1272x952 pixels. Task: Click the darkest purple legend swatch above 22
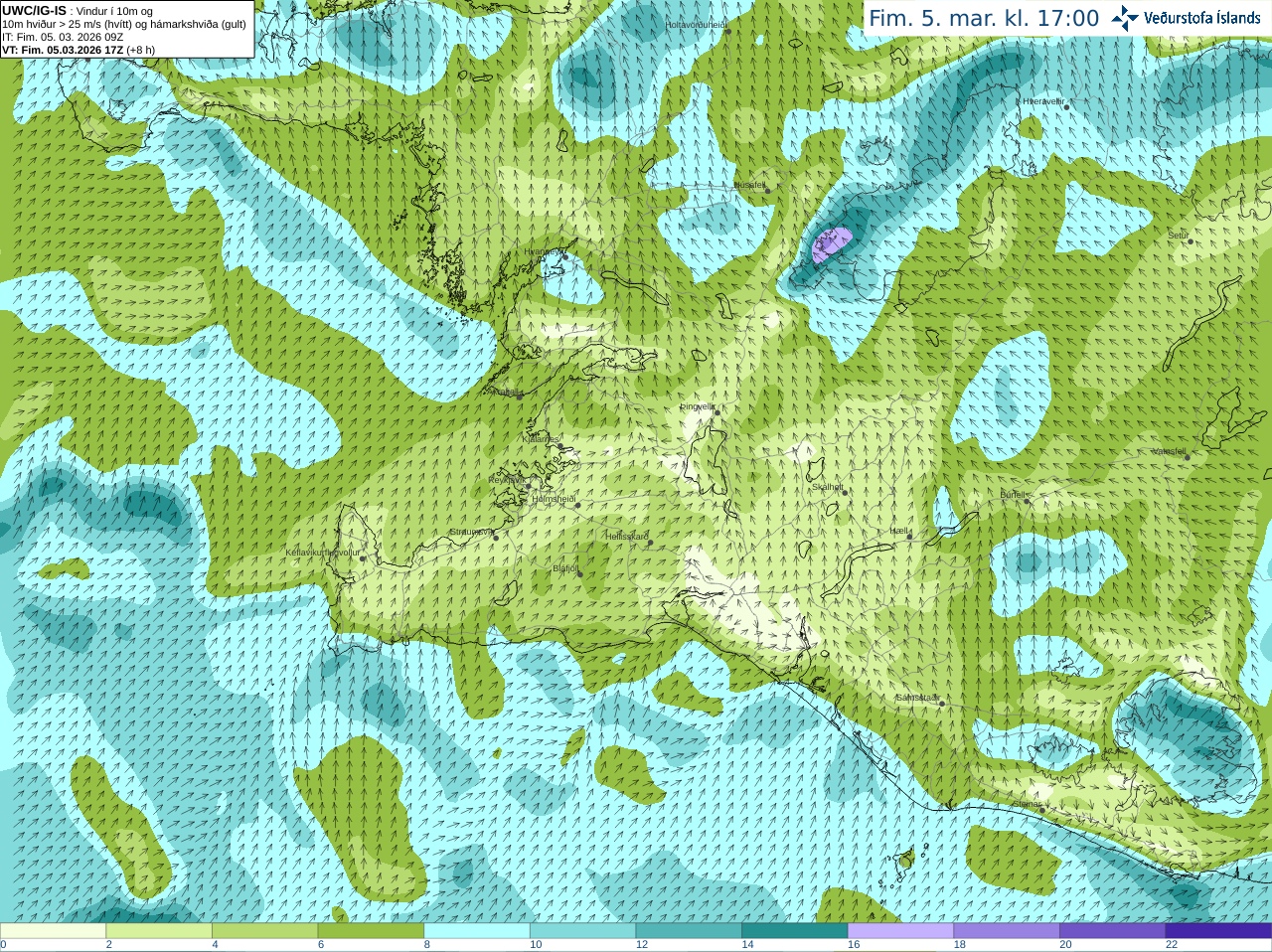click(x=1218, y=931)
